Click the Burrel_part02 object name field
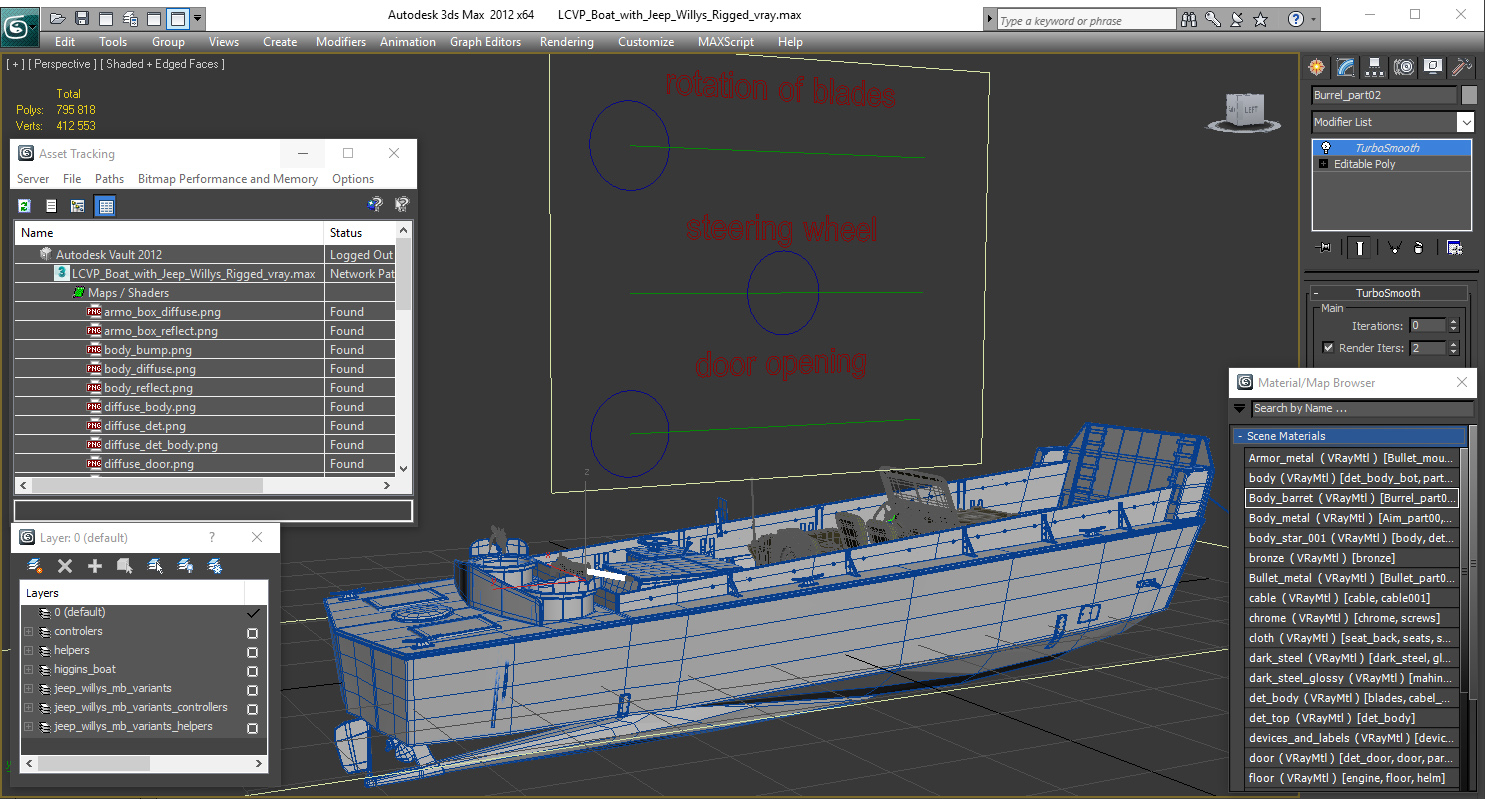Viewport: 1485px width, 799px height. (1384, 95)
